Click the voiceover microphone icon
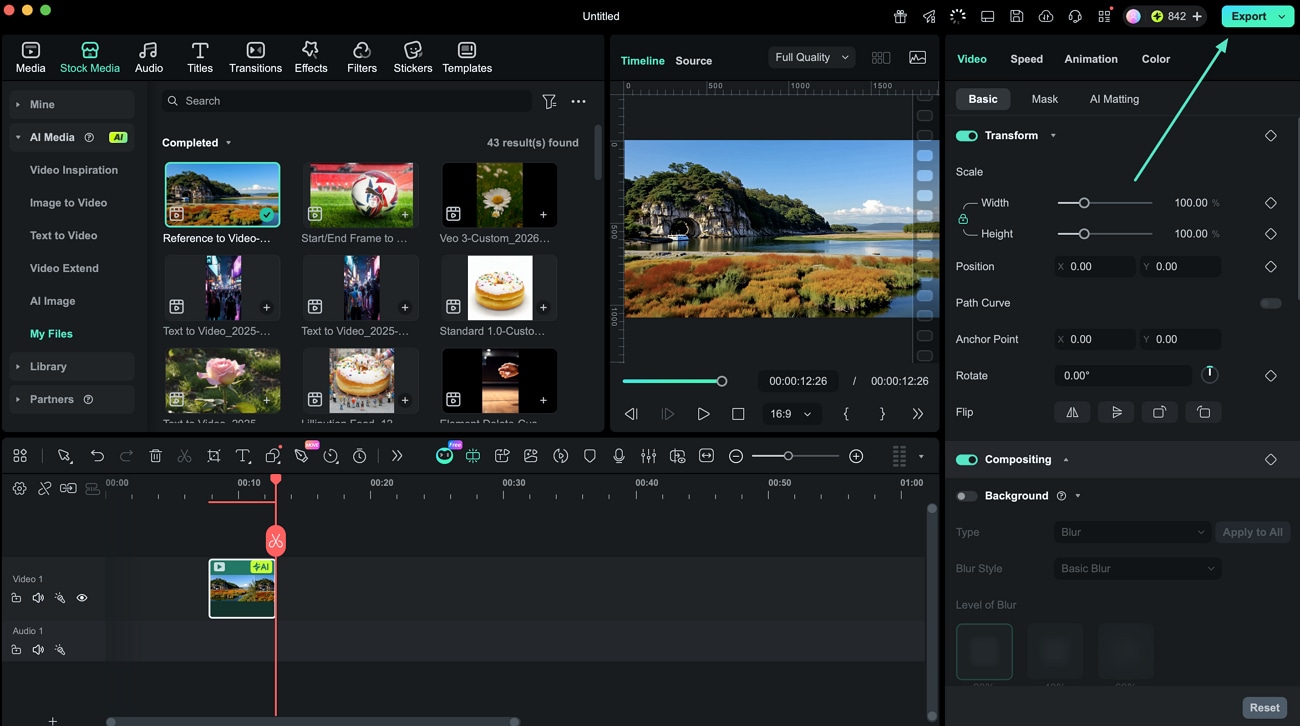The width and height of the screenshot is (1300, 726). tap(619, 456)
